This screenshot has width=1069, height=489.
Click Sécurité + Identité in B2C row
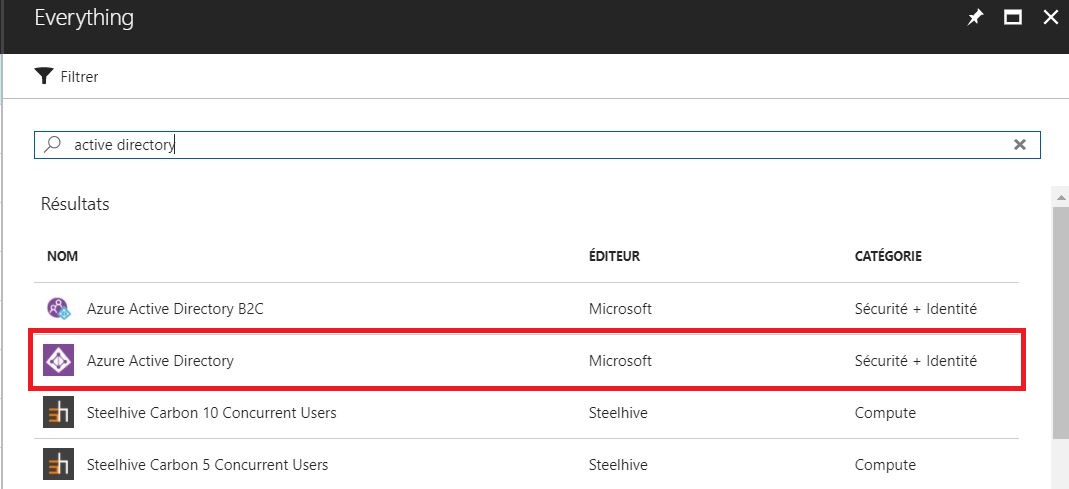(916, 309)
